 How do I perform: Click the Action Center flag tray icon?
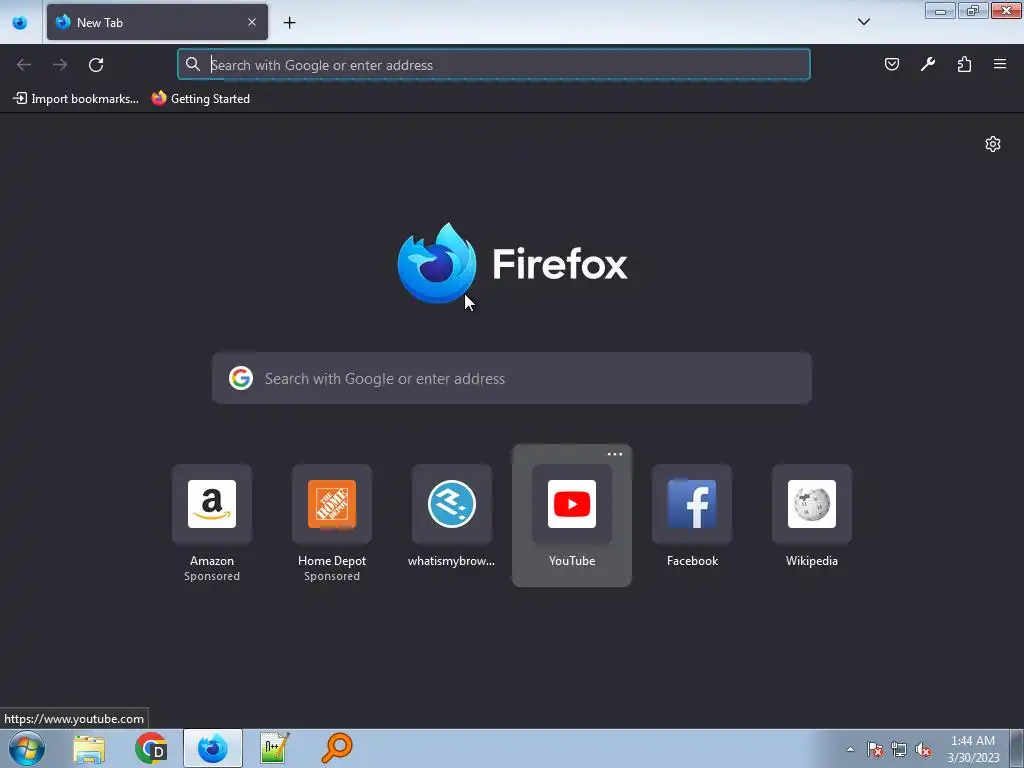pos(875,749)
